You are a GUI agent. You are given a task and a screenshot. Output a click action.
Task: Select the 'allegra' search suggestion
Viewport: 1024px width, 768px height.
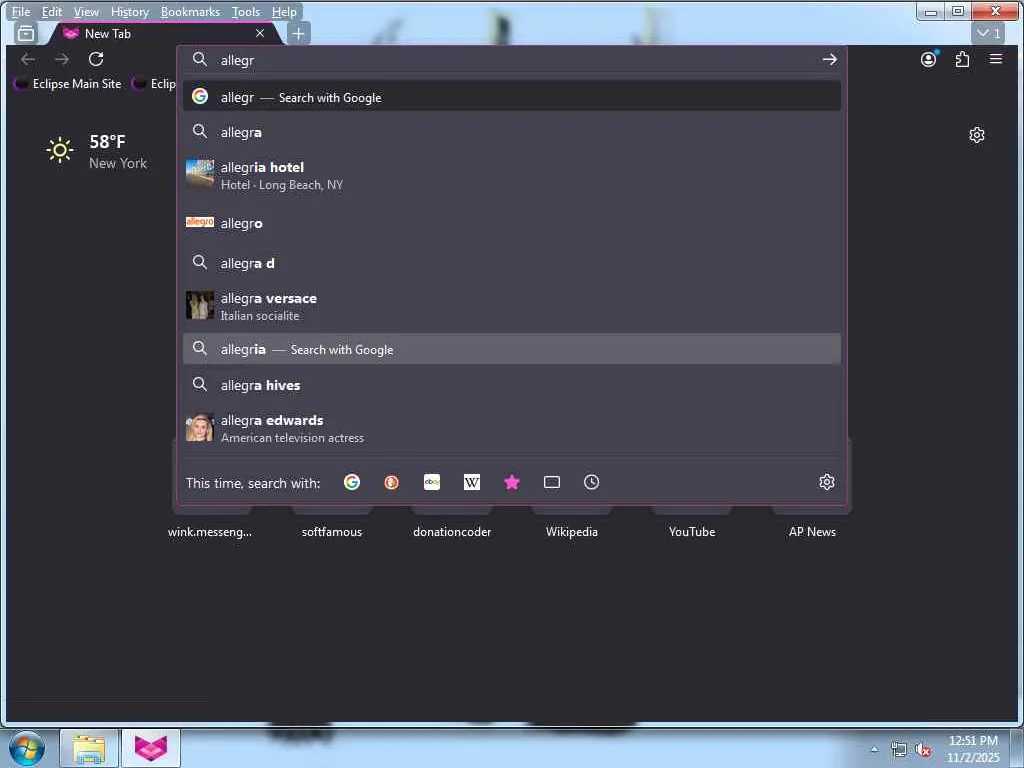click(512, 132)
